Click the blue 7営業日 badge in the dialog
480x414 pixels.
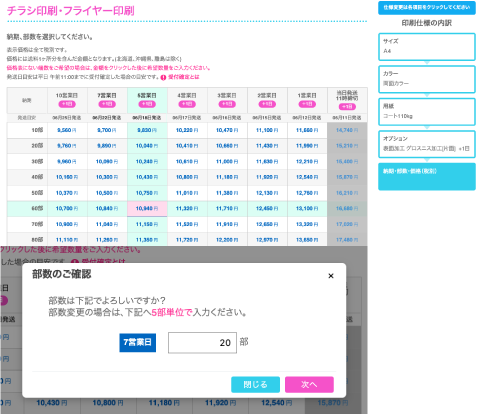(x=138, y=342)
